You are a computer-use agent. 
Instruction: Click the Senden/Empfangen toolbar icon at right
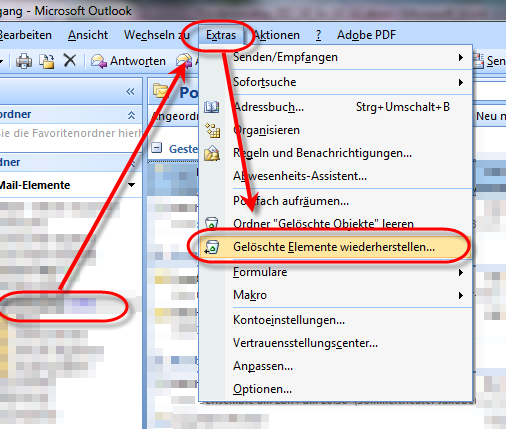[478, 61]
